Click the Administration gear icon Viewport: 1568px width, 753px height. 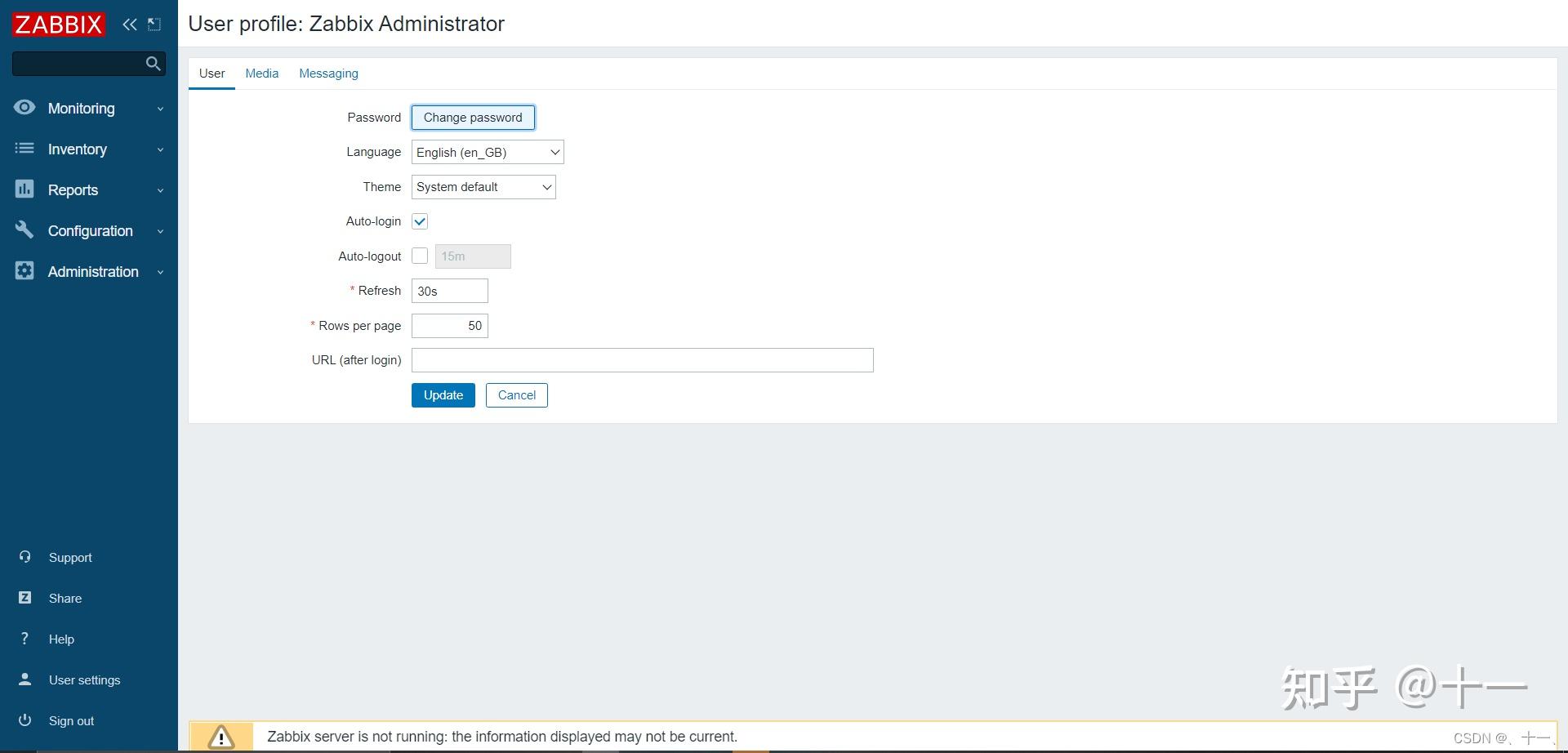(24, 271)
